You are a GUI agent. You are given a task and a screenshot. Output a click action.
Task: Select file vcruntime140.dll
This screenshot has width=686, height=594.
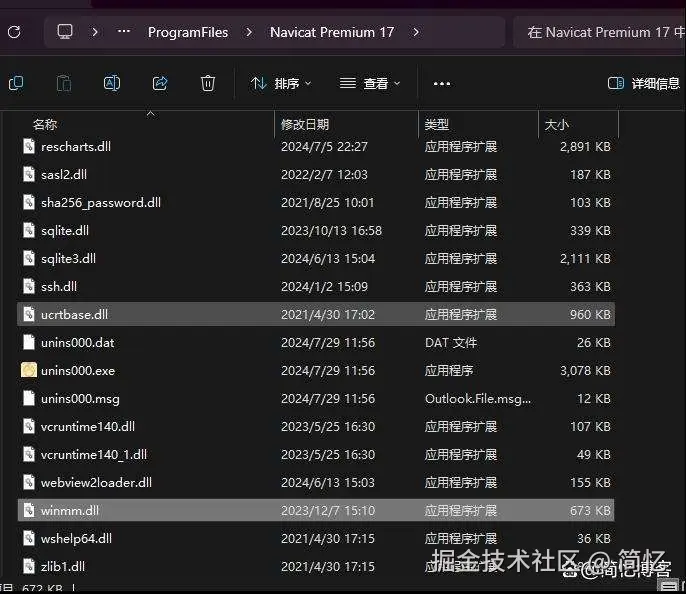pyautogui.click(x=316, y=426)
